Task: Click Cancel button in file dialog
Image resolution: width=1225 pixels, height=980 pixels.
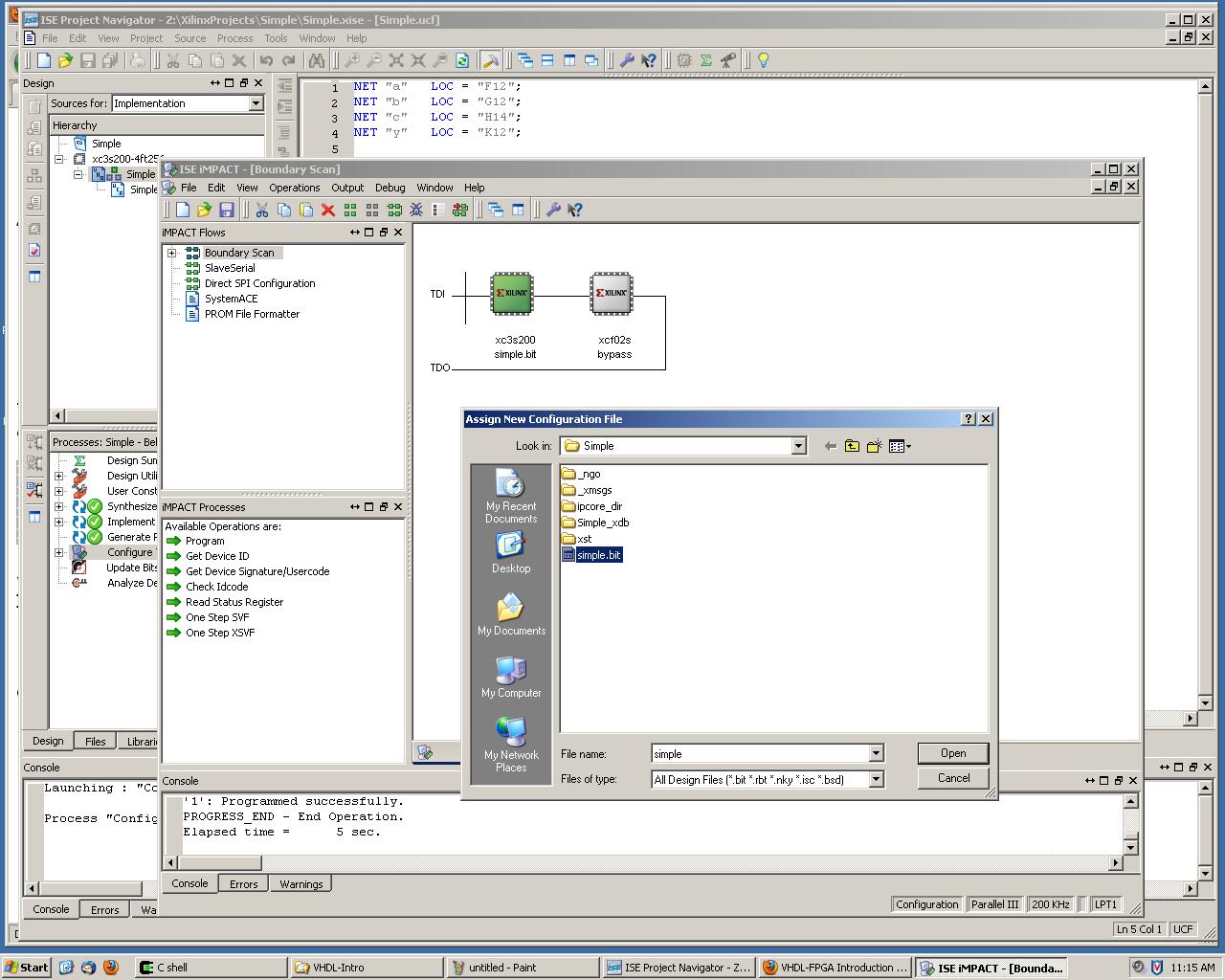Action: 953,778
